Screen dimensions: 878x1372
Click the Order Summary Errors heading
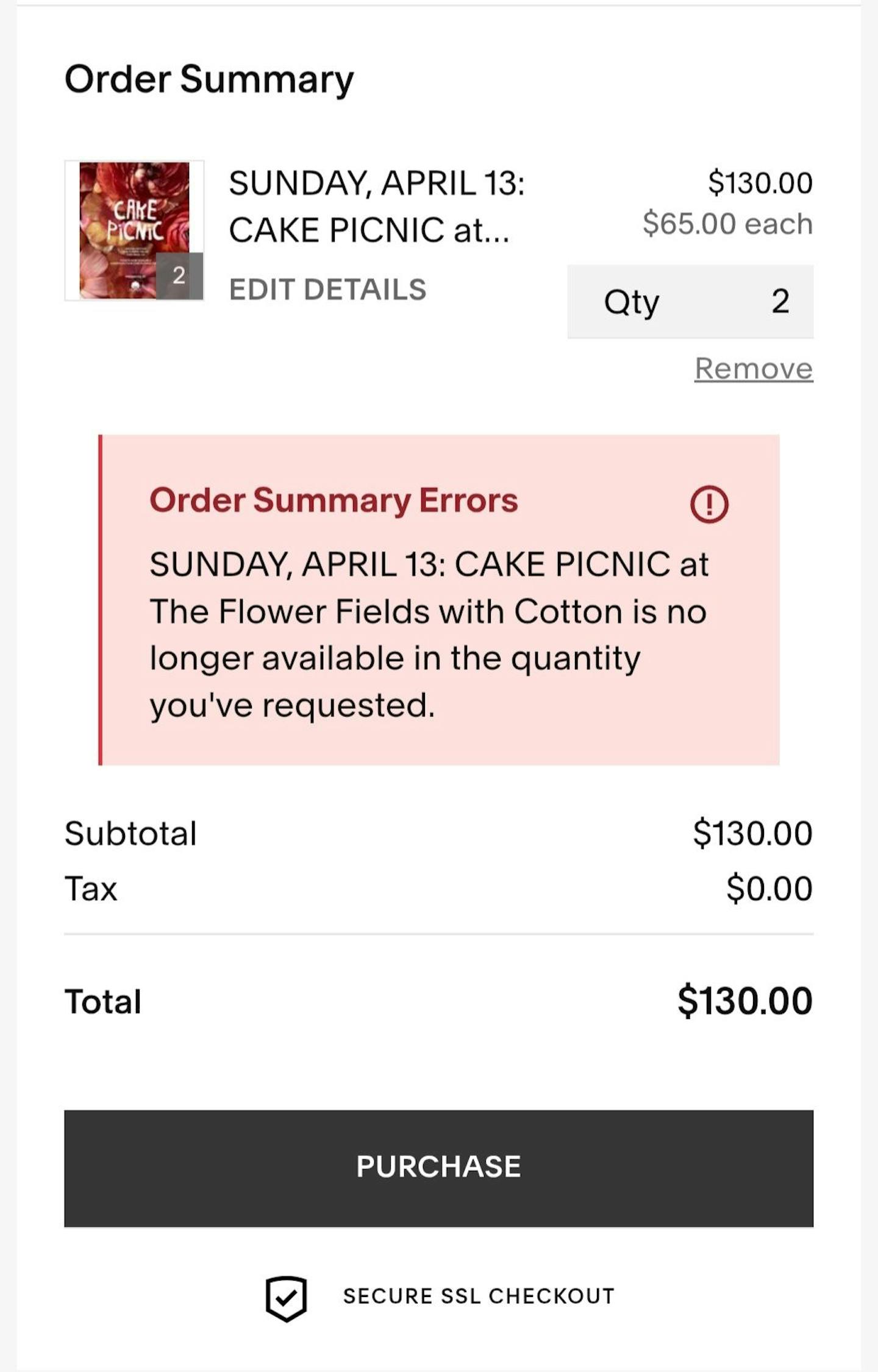pyautogui.click(x=334, y=500)
